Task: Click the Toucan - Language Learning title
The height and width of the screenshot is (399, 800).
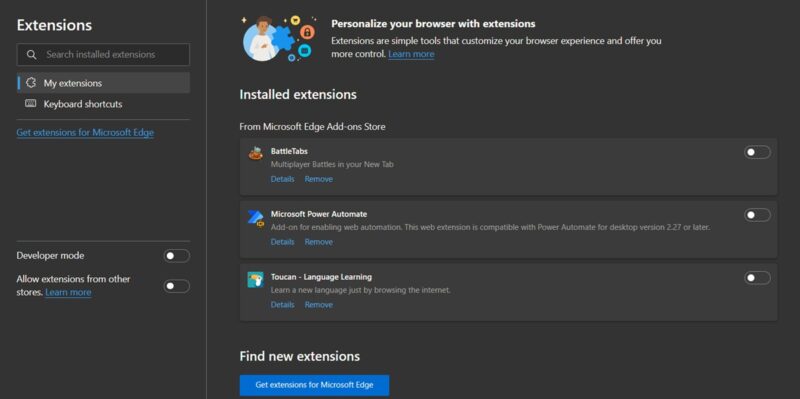Action: coord(321,277)
